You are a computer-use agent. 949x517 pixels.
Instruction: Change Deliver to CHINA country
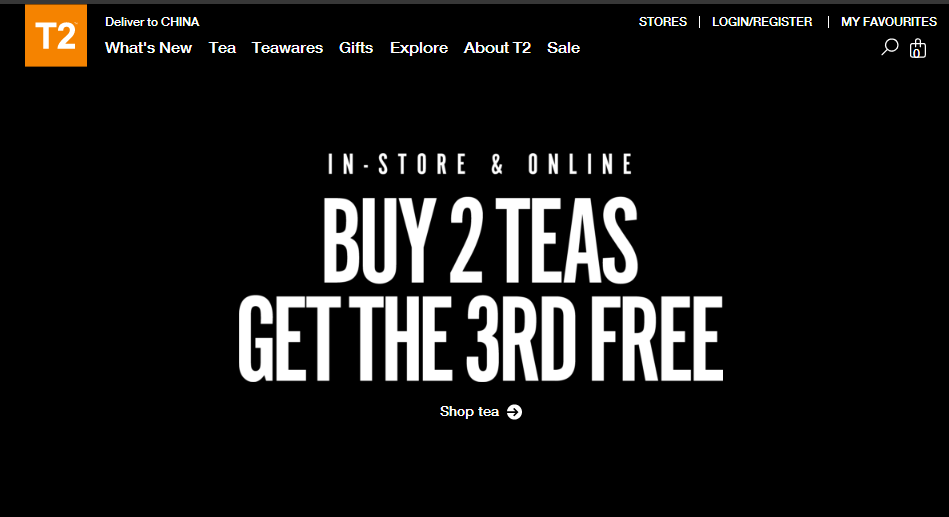click(152, 22)
